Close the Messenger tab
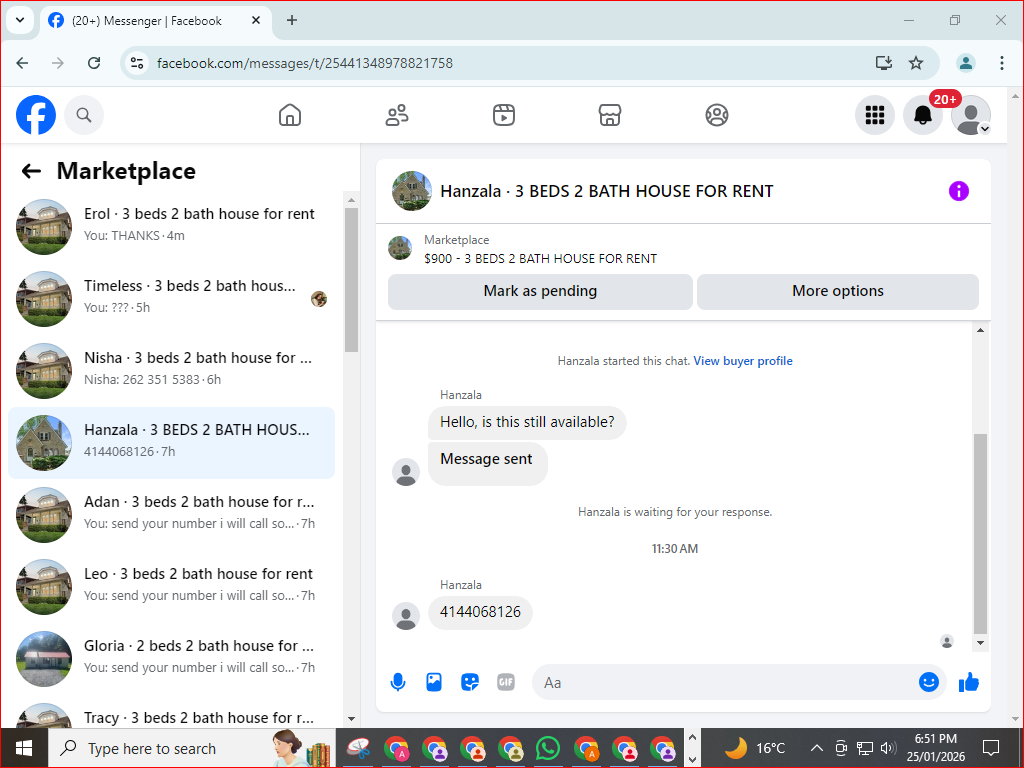Image resolution: width=1024 pixels, height=768 pixels. 256,20
